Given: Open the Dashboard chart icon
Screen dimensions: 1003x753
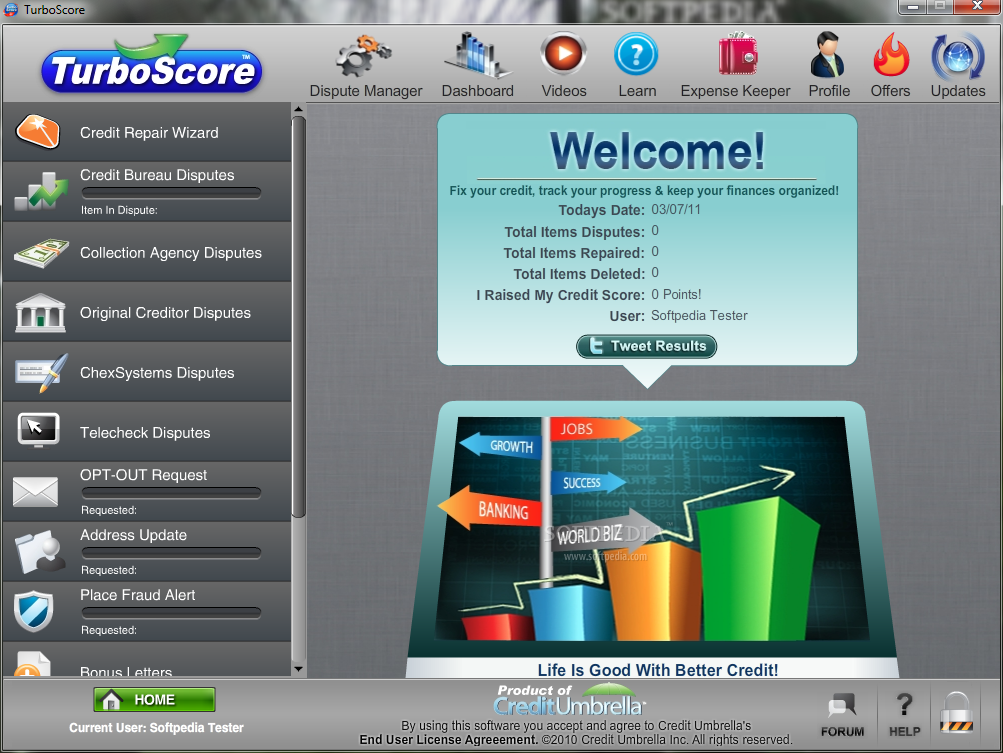Looking at the screenshot, I should [477, 56].
